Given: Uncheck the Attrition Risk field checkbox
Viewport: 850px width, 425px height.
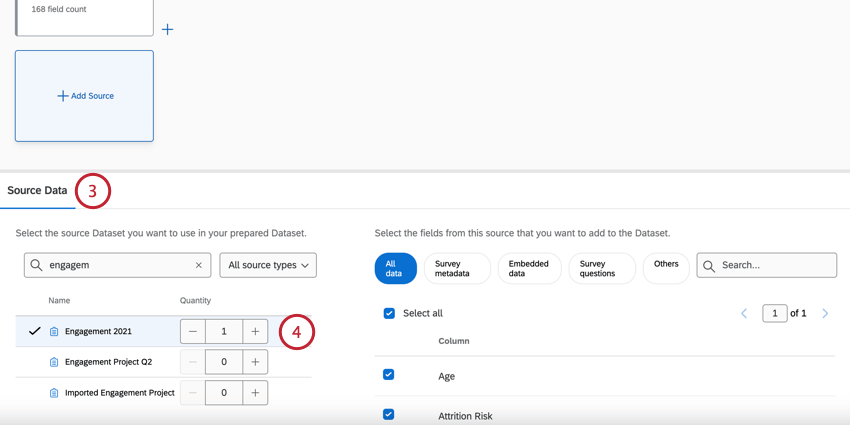Looking at the screenshot, I should pos(389,415).
